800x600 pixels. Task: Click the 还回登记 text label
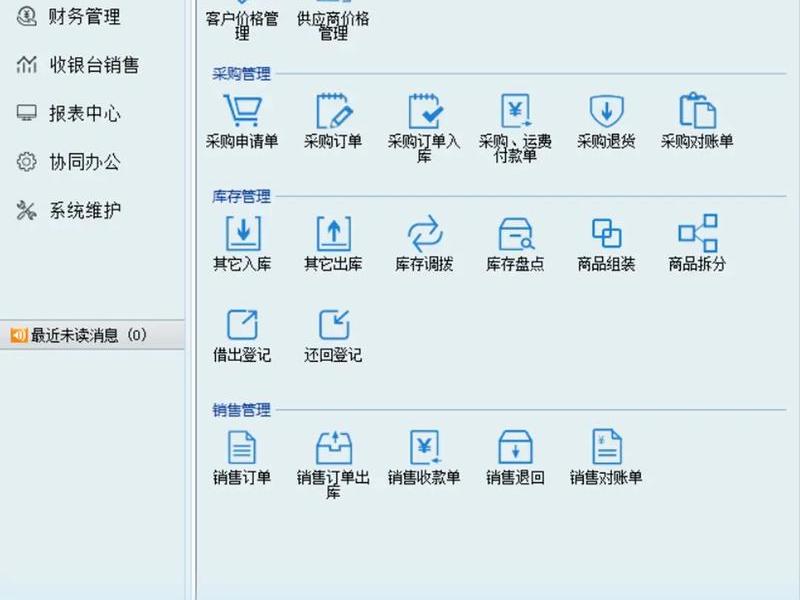click(x=333, y=355)
